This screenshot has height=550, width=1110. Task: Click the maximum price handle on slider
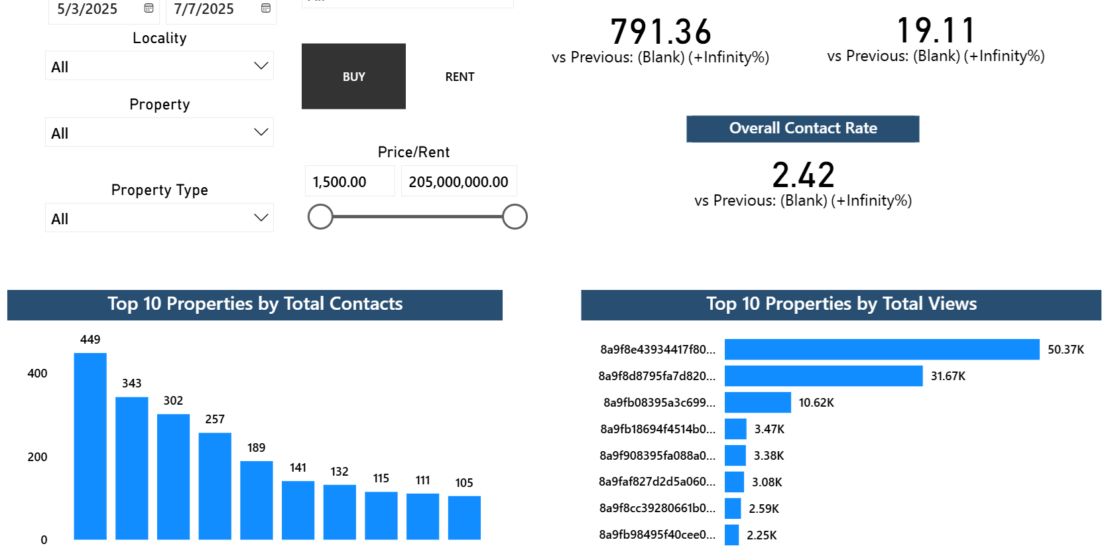(x=515, y=216)
